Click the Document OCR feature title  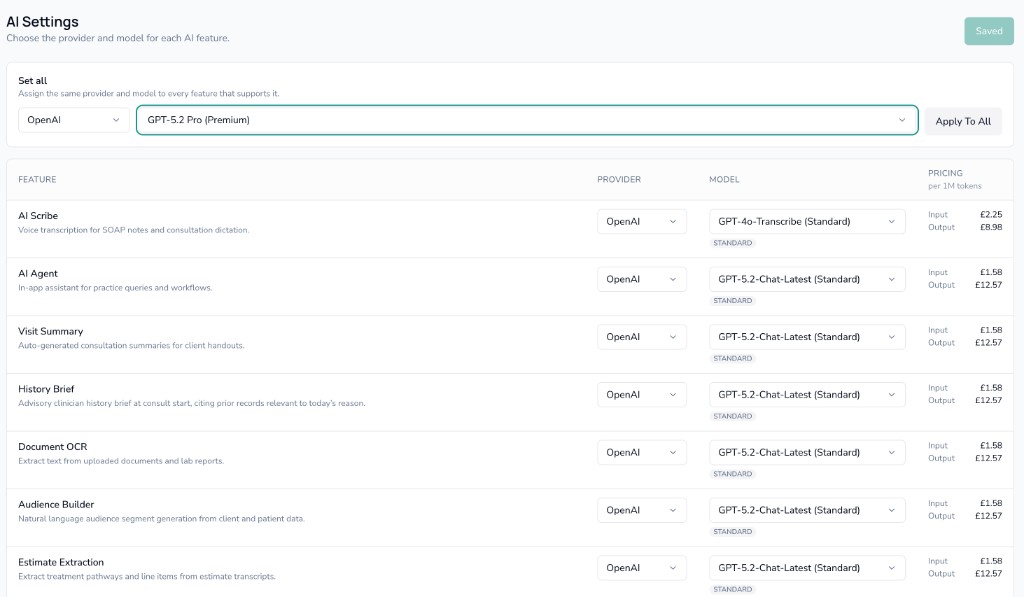(52, 447)
